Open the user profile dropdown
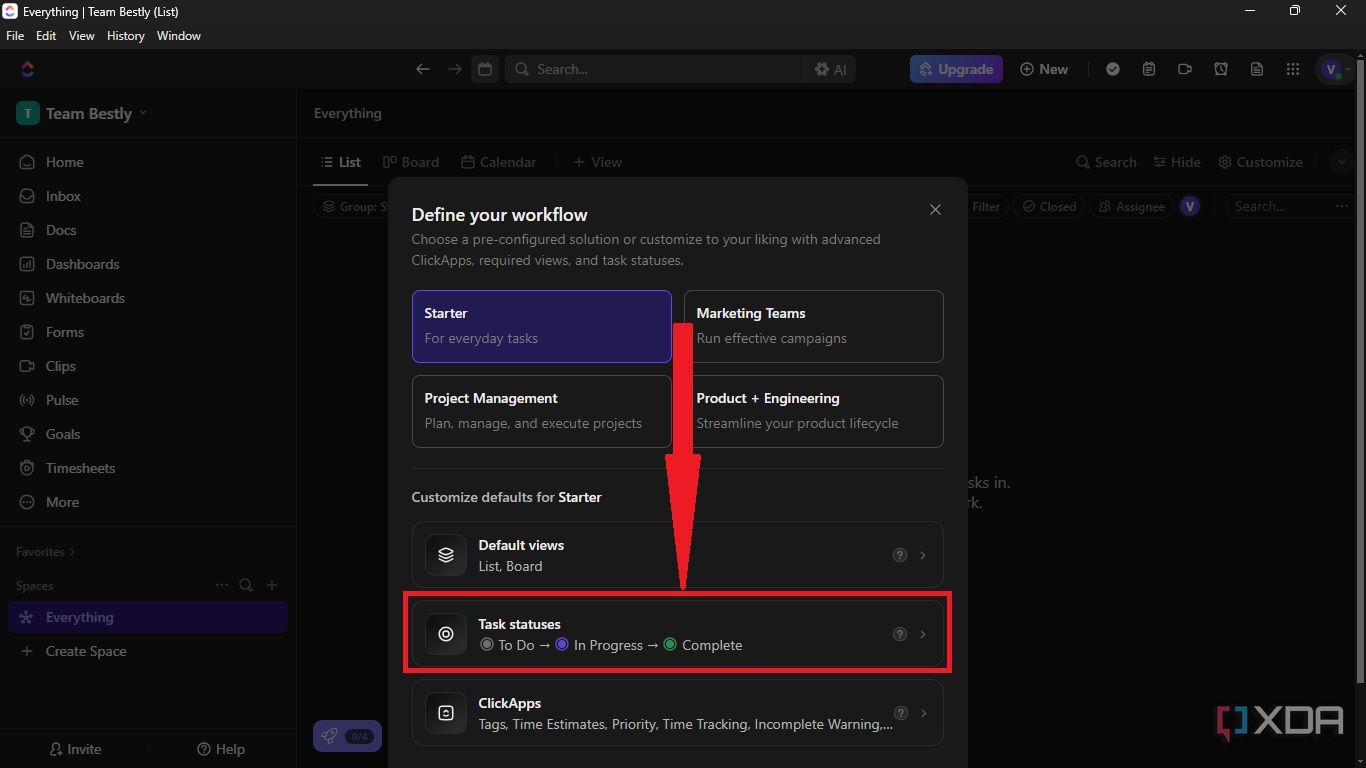This screenshot has width=1366, height=768. tap(1336, 69)
